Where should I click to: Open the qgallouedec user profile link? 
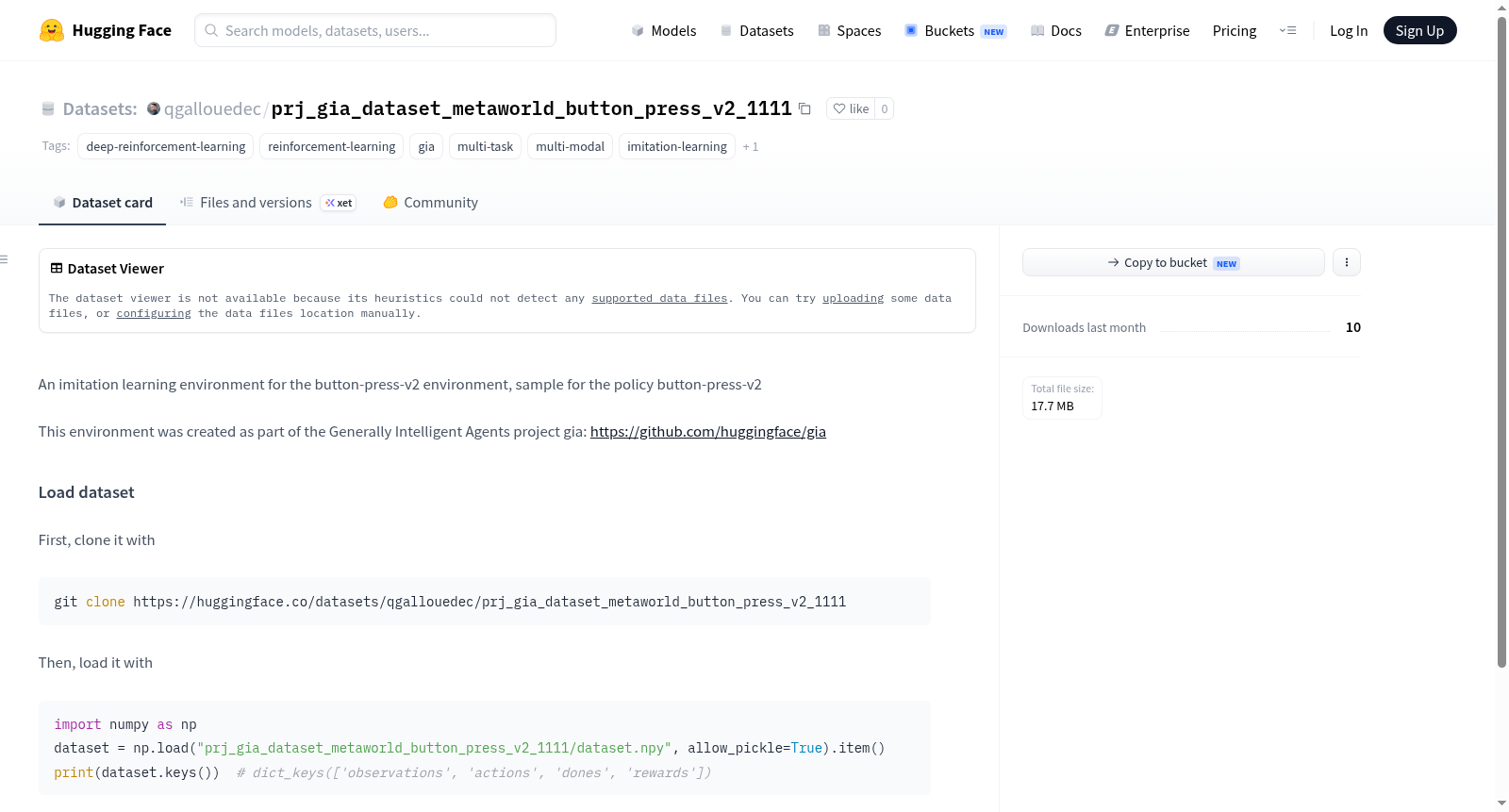pos(212,108)
